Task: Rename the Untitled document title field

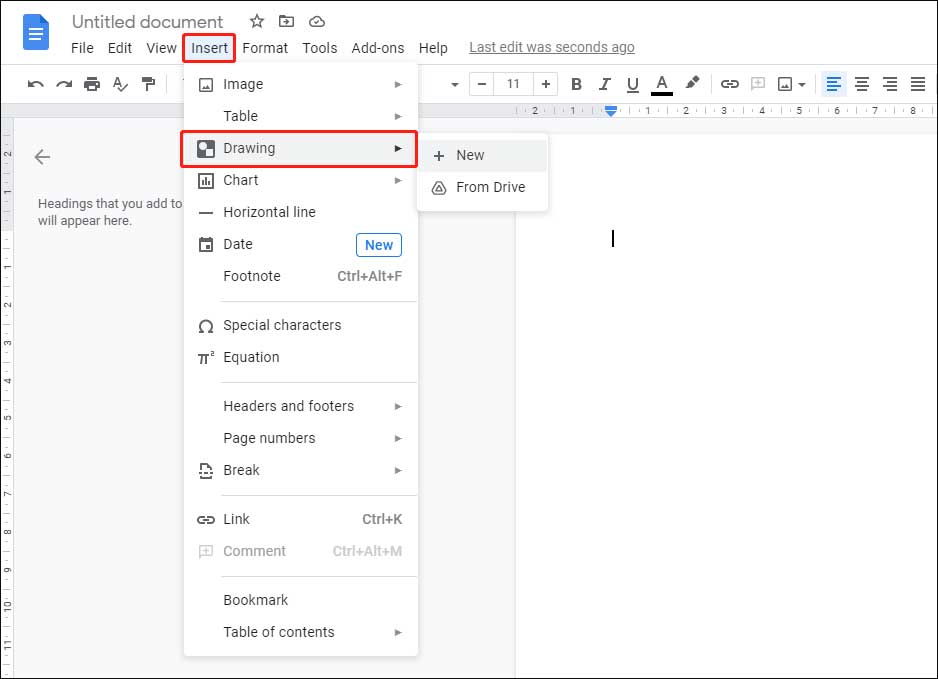Action: [x=147, y=21]
